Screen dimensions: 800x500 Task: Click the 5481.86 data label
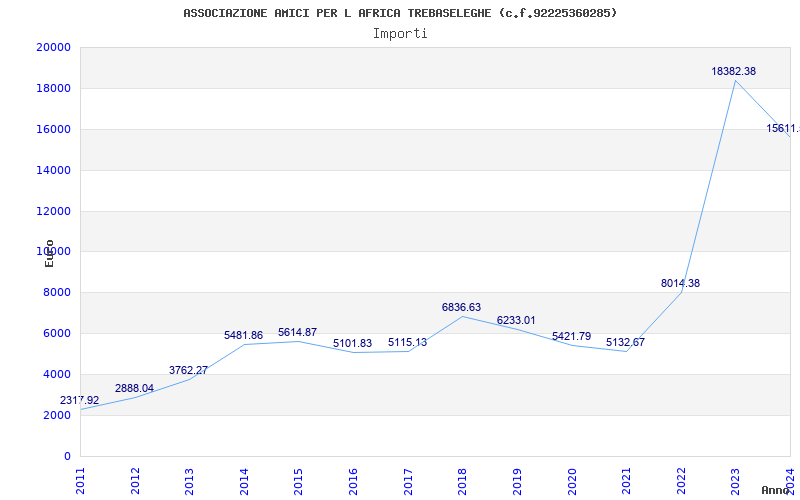click(243, 336)
